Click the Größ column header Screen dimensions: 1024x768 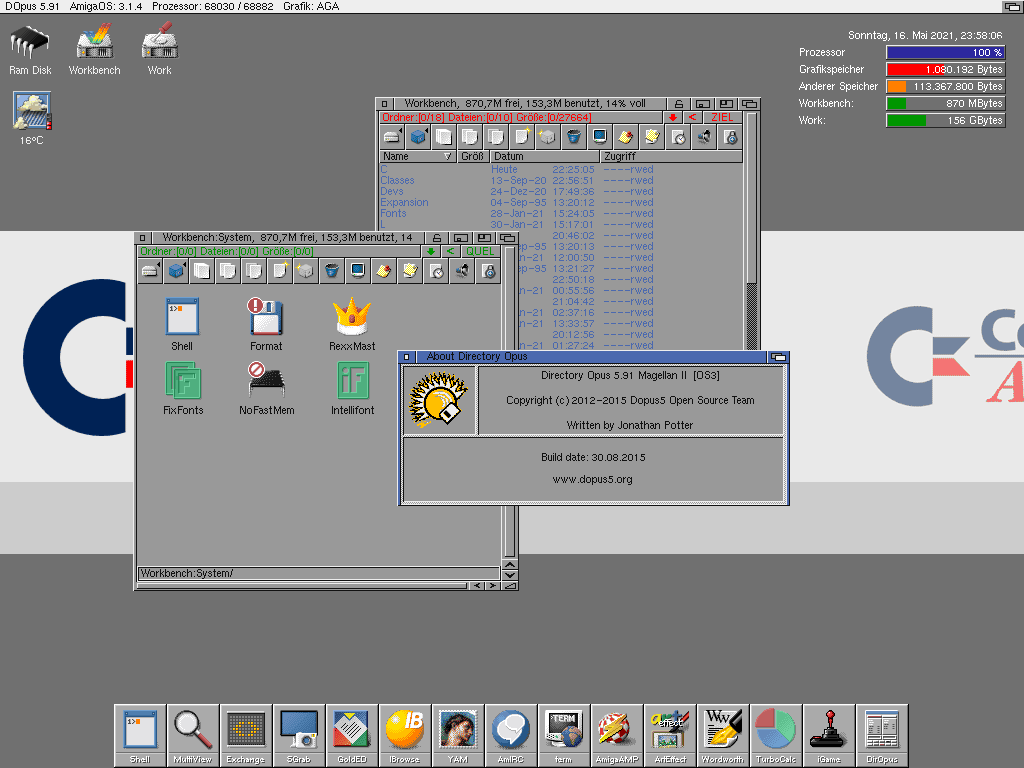click(x=473, y=157)
